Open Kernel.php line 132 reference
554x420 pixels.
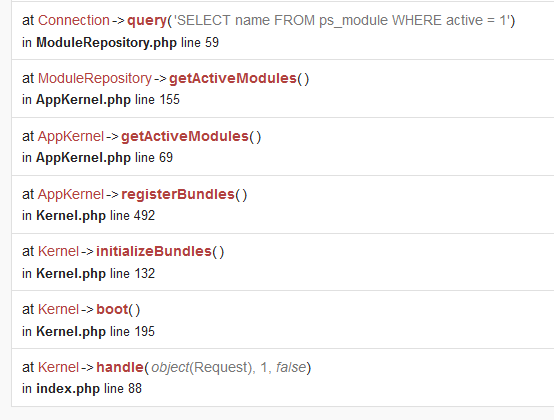88,274
